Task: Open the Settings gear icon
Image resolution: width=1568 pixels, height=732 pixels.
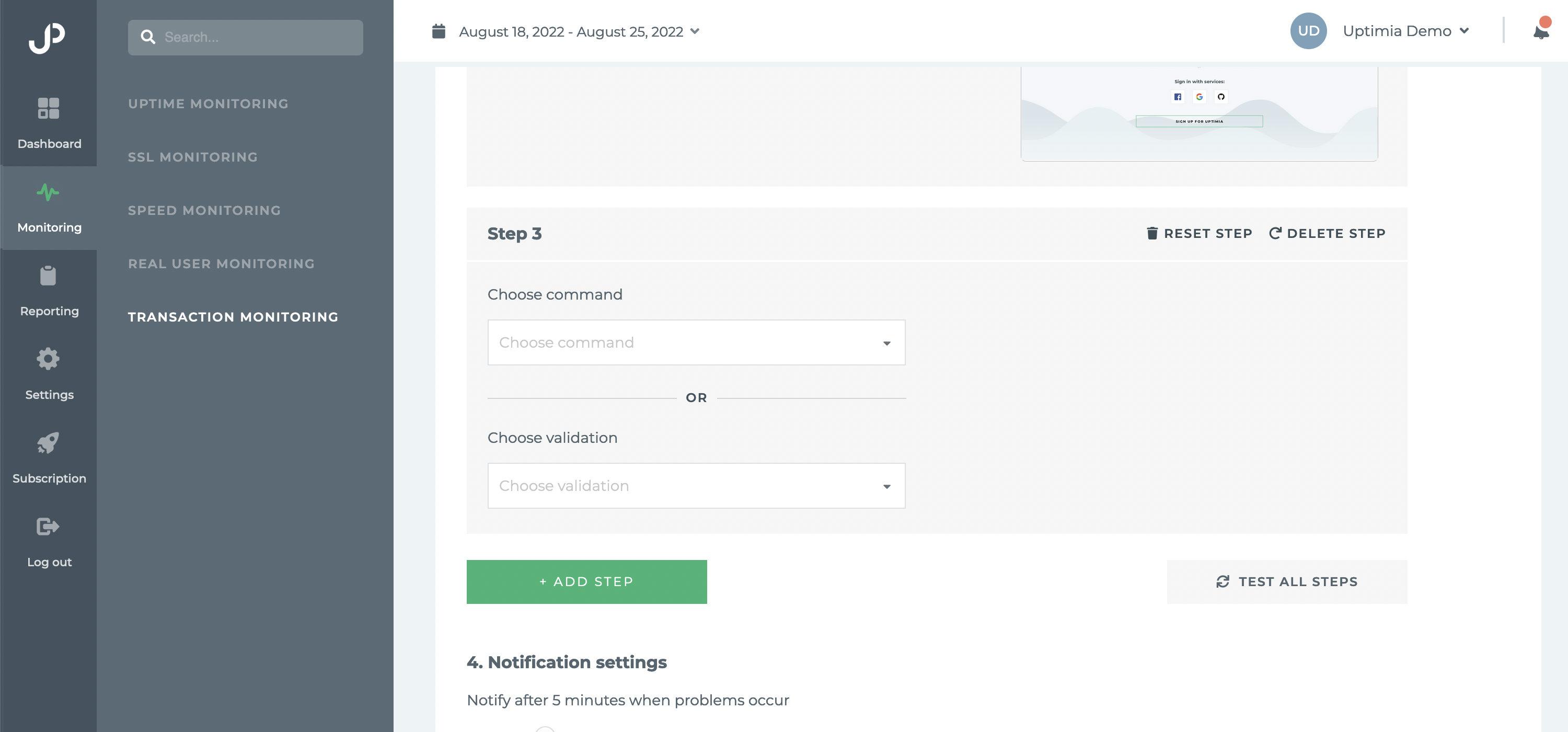Action: point(48,359)
